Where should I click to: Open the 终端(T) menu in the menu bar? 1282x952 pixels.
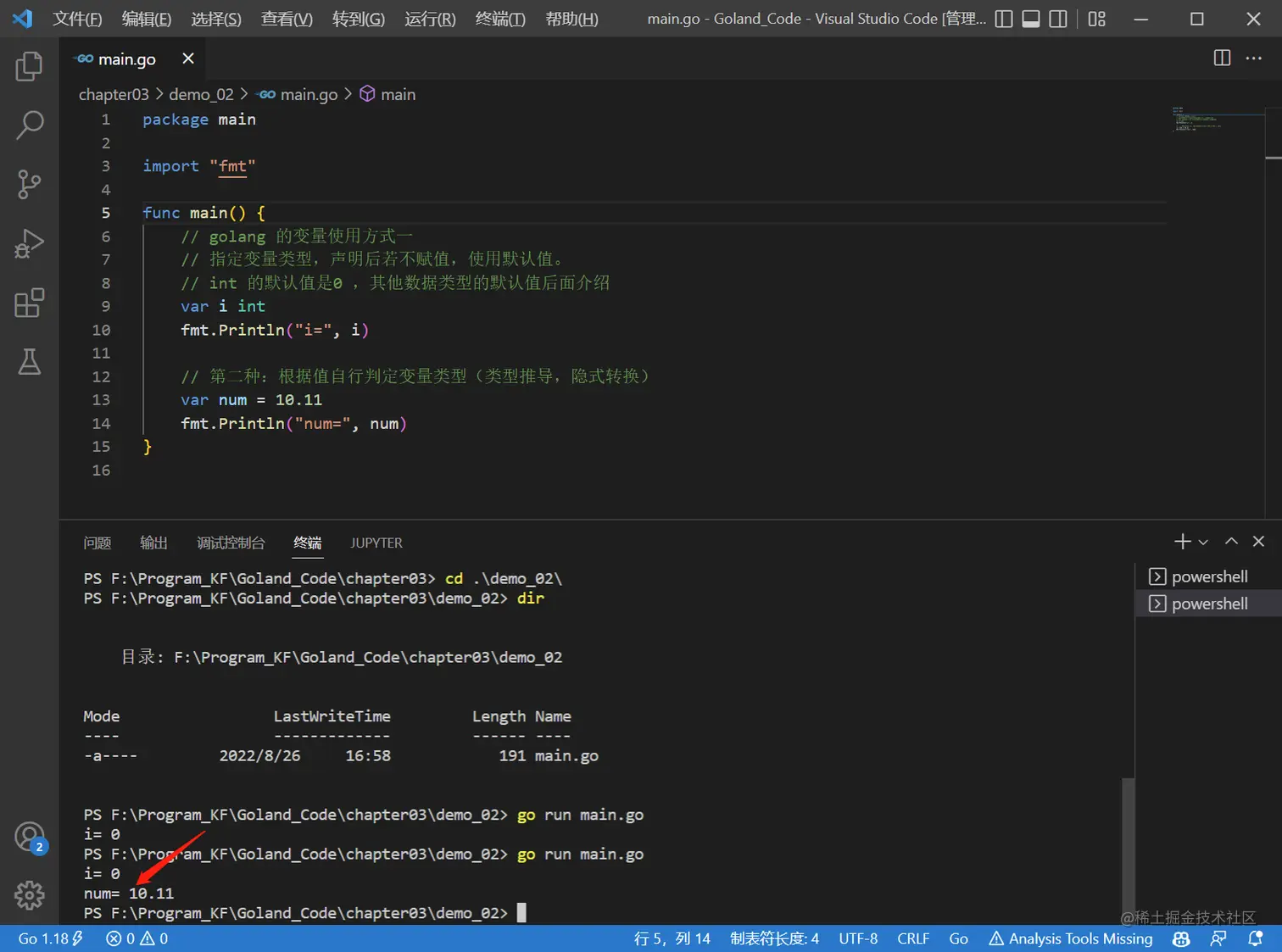coord(500,19)
